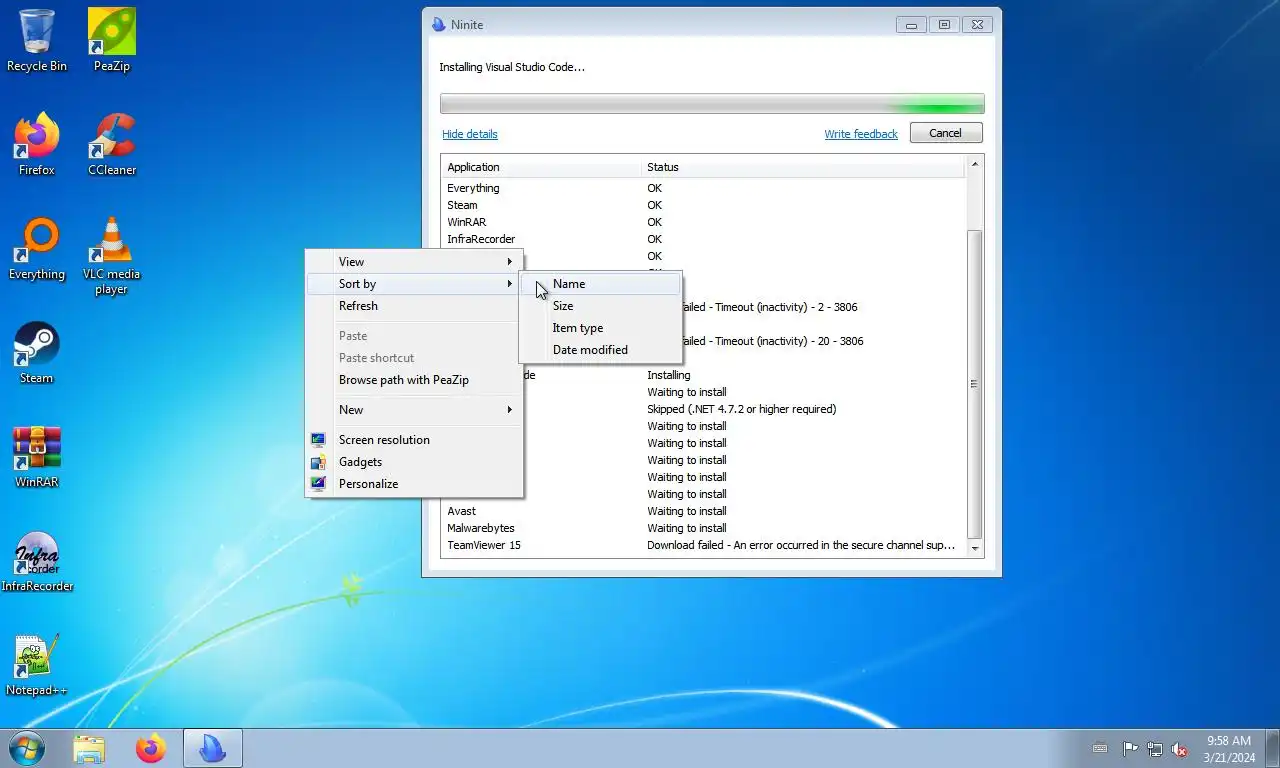Choose Refresh in the context menu
1280x768 pixels.
(414, 306)
